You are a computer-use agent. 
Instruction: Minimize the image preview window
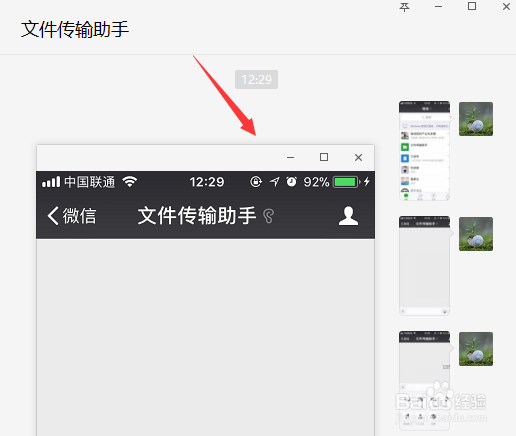coord(290,157)
